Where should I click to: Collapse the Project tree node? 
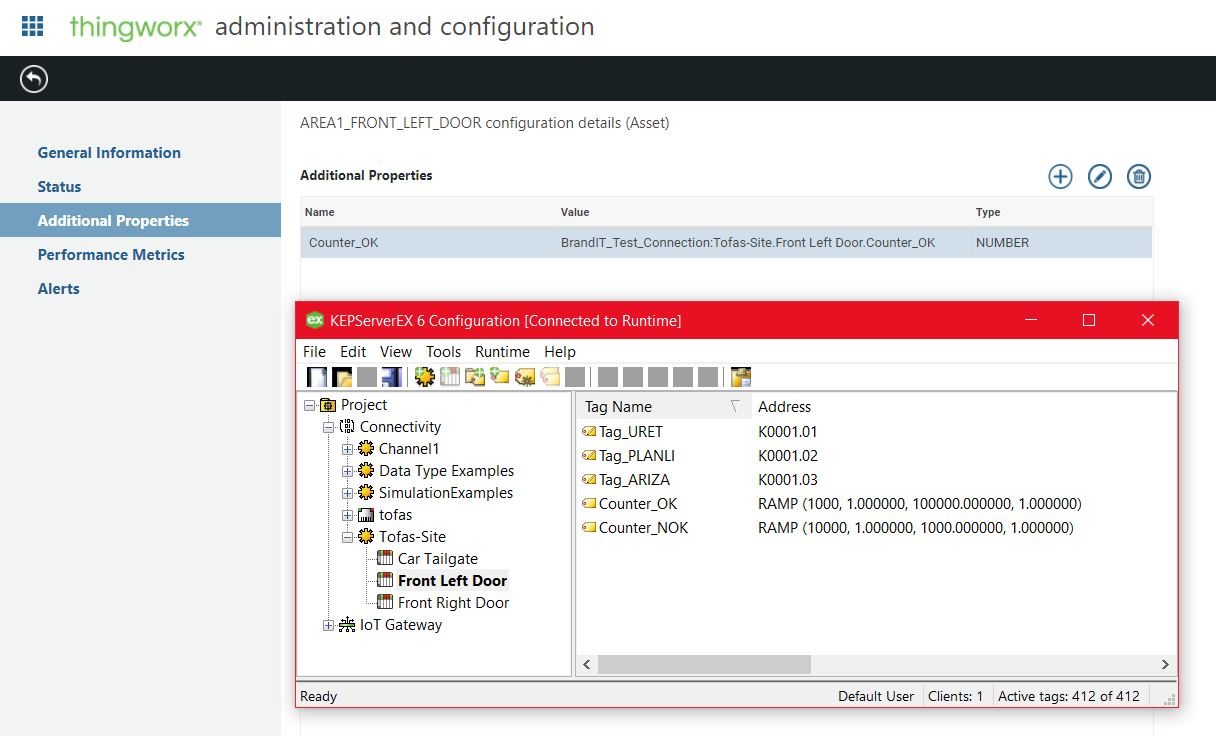pyautogui.click(x=310, y=405)
